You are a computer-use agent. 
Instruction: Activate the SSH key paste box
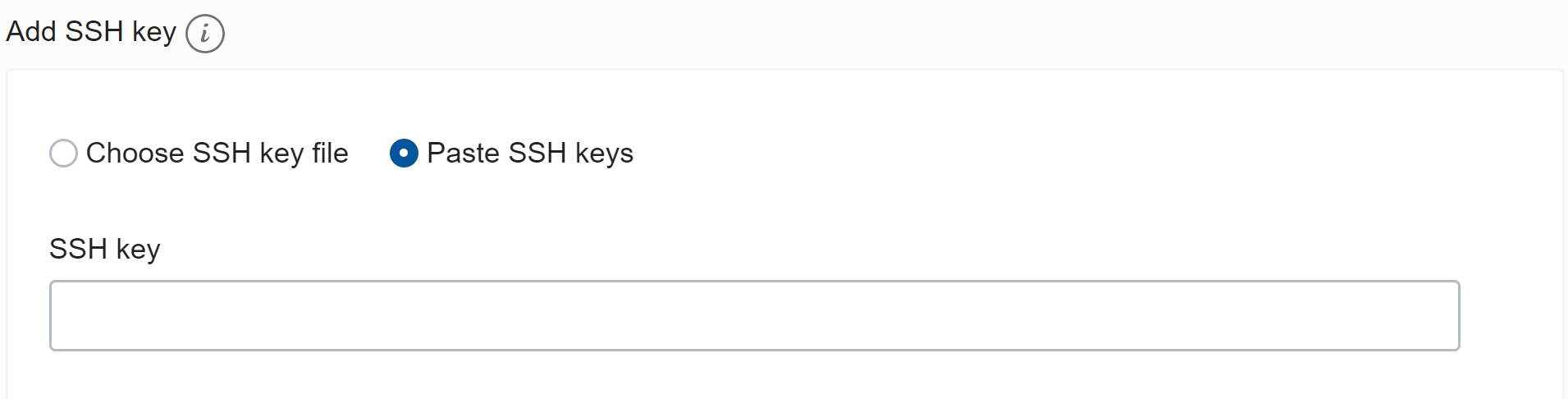[754, 316]
